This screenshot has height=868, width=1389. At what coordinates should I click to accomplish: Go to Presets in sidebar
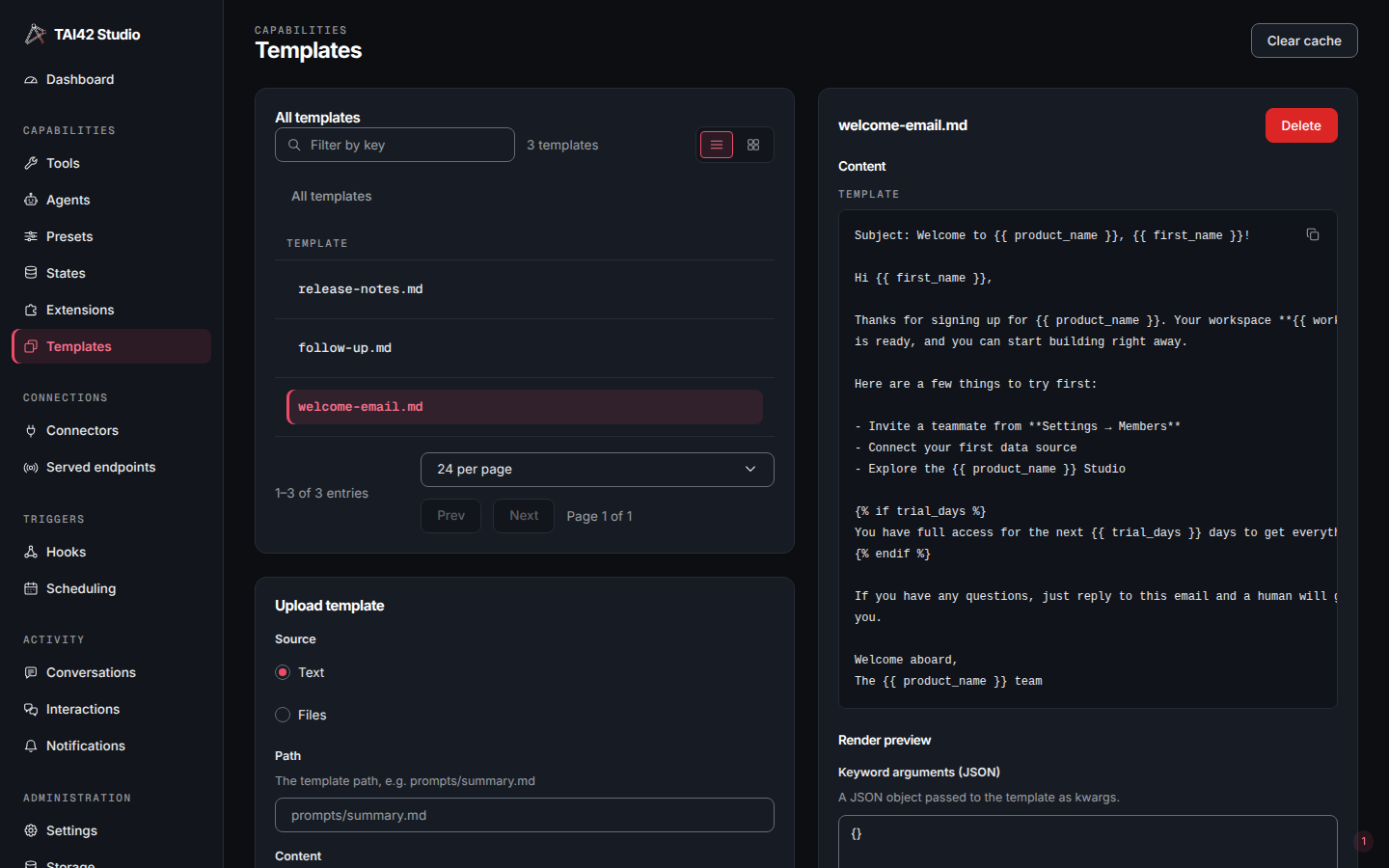pyautogui.click(x=111, y=236)
